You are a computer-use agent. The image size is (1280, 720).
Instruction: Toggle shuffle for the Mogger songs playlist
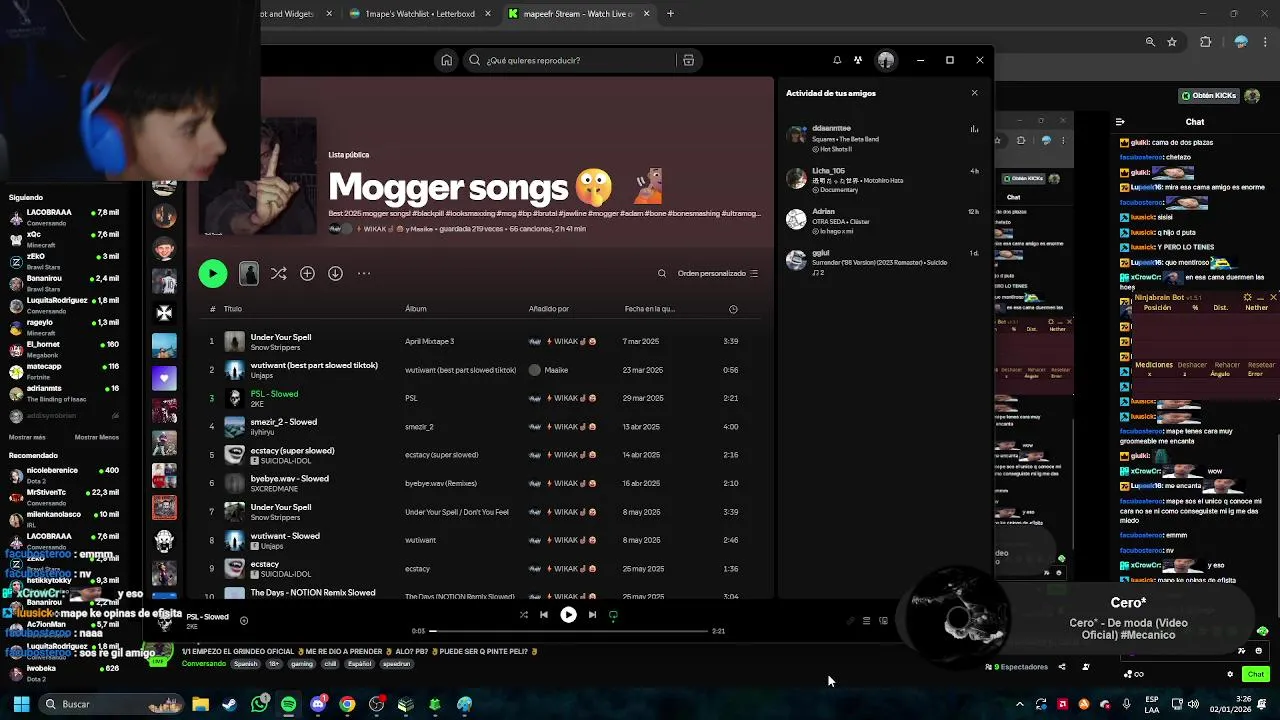coord(279,273)
